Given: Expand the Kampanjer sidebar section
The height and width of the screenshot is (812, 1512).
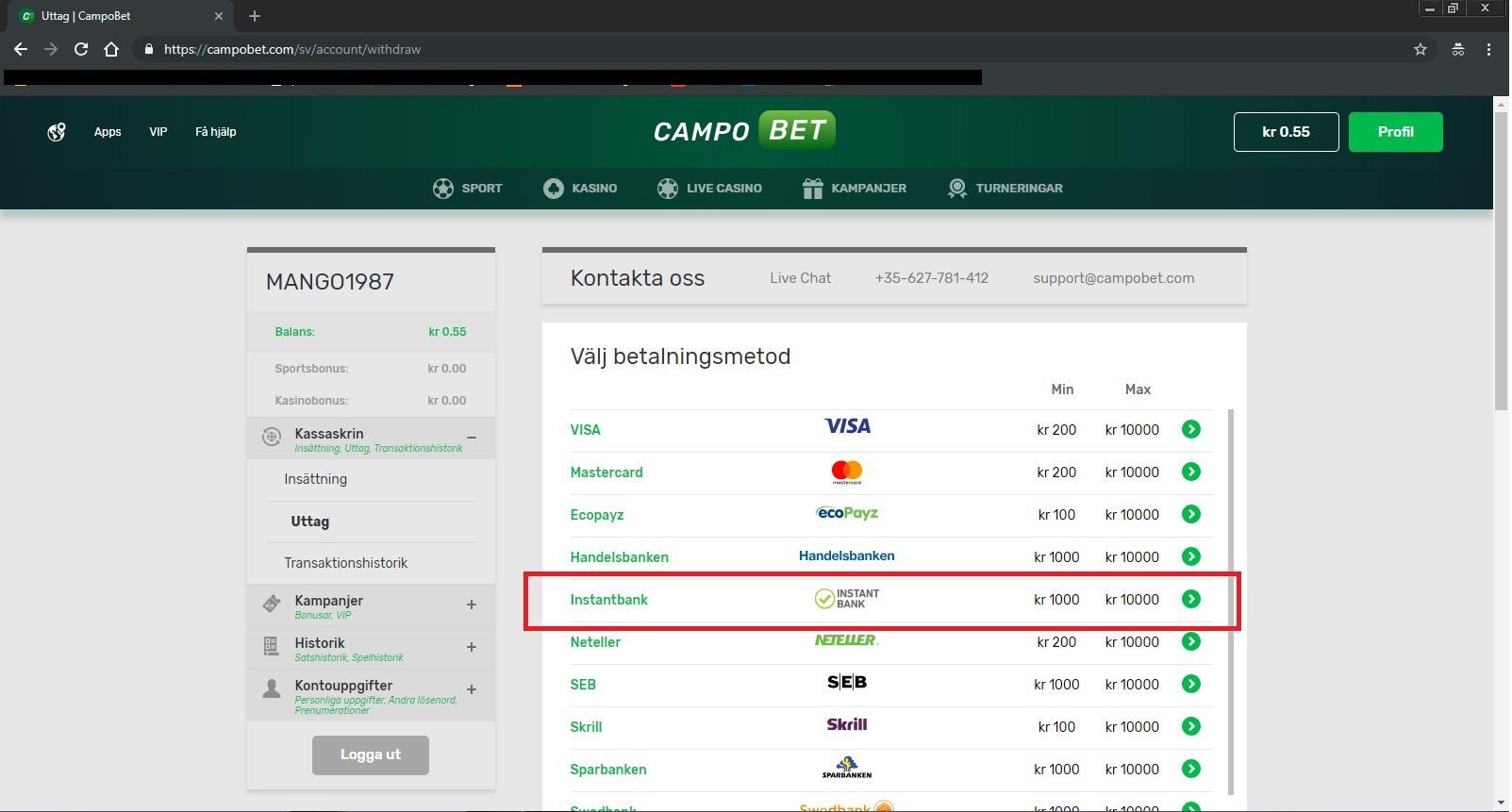Looking at the screenshot, I should pos(472,605).
